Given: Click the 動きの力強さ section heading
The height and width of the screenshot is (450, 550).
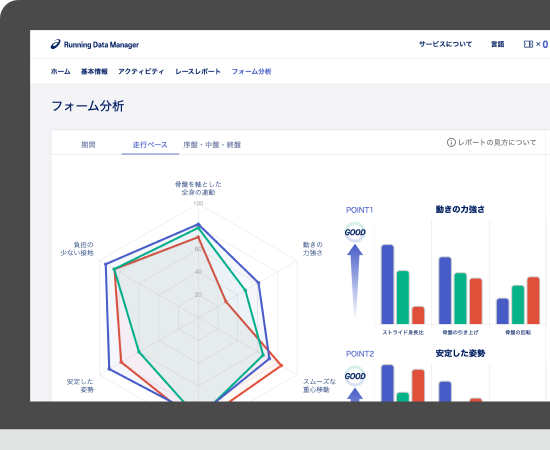Looking at the screenshot, I should pyautogui.click(x=460, y=209).
